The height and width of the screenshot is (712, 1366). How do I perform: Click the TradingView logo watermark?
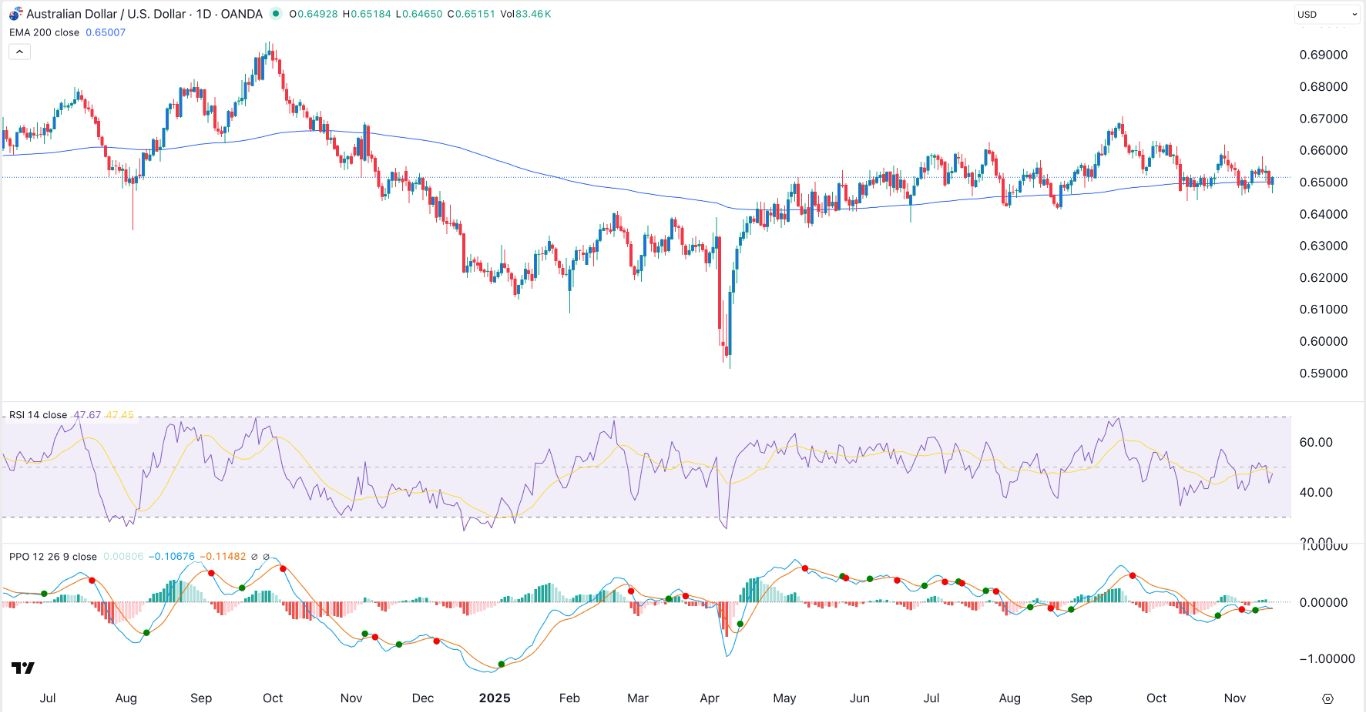pos(24,670)
